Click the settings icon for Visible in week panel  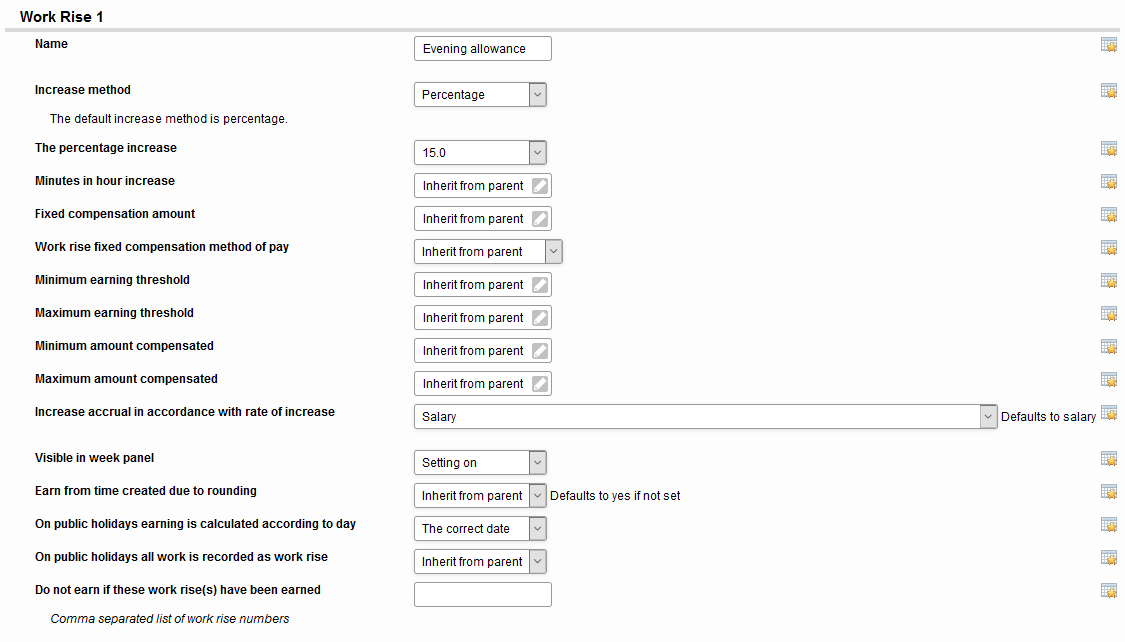click(x=1108, y=459)
